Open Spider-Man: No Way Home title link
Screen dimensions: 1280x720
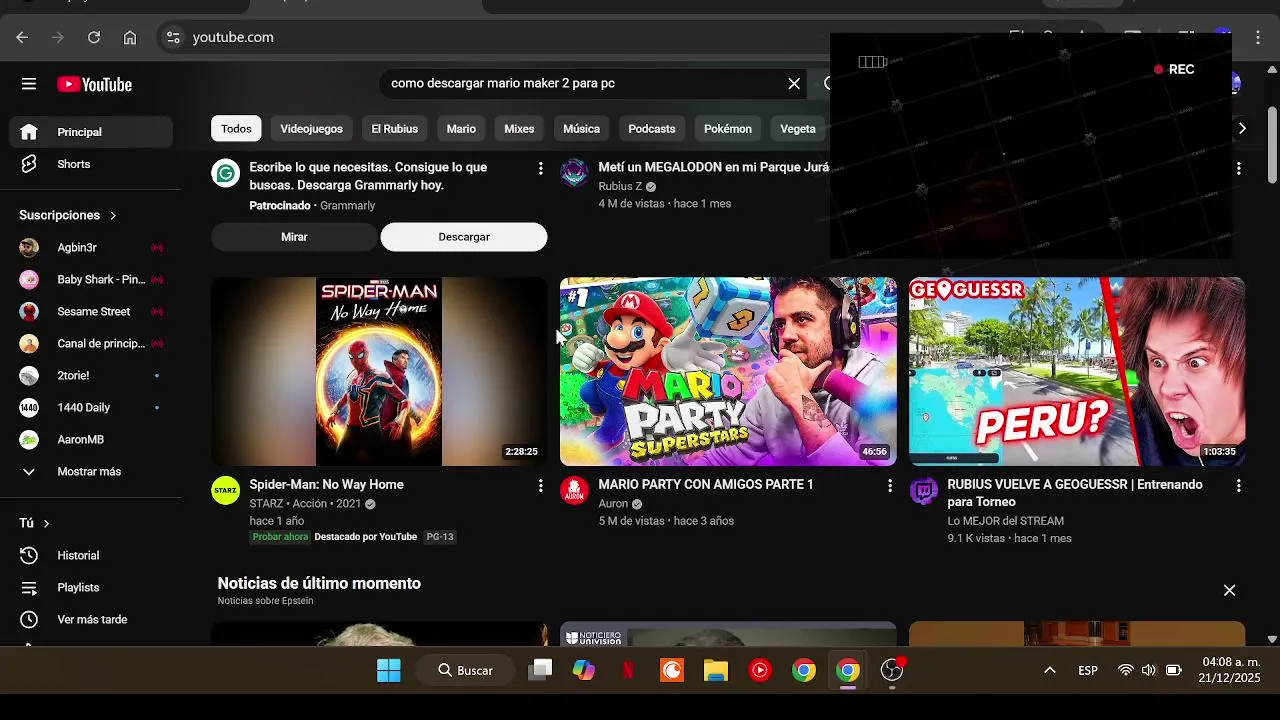tap(326, 485)
